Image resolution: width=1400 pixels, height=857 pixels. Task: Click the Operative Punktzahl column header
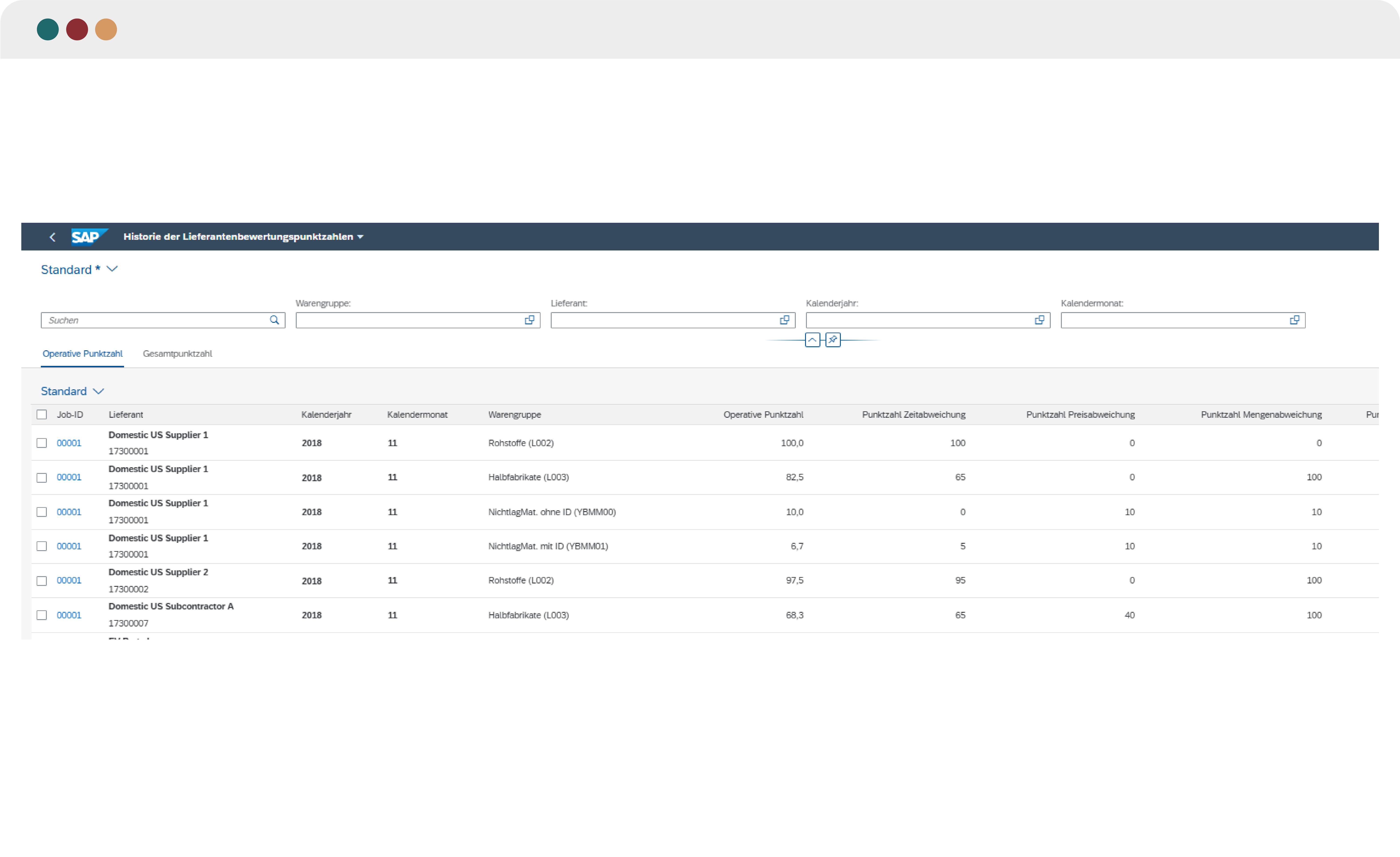click(x=763, y=415)
